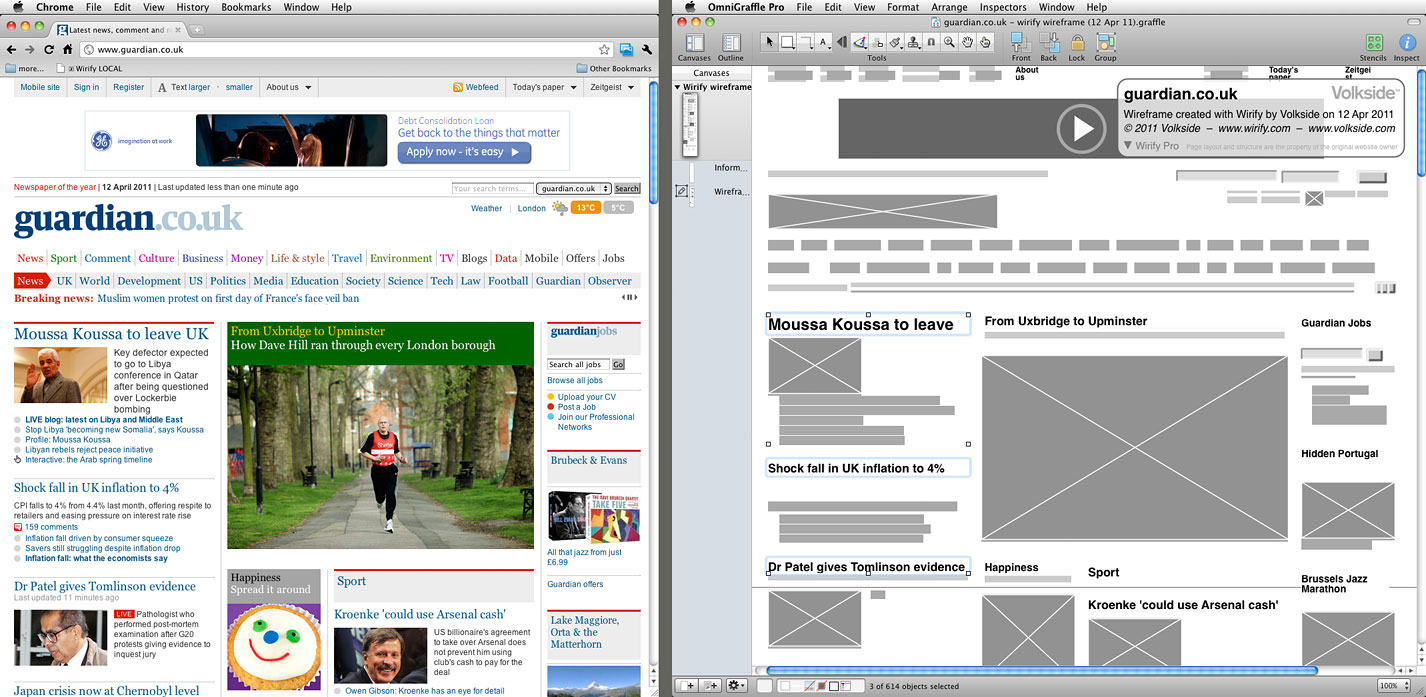Expand the Today's paper dropdown
Image resolution: width=1426 pixels, height=697 pixels.
545,87
